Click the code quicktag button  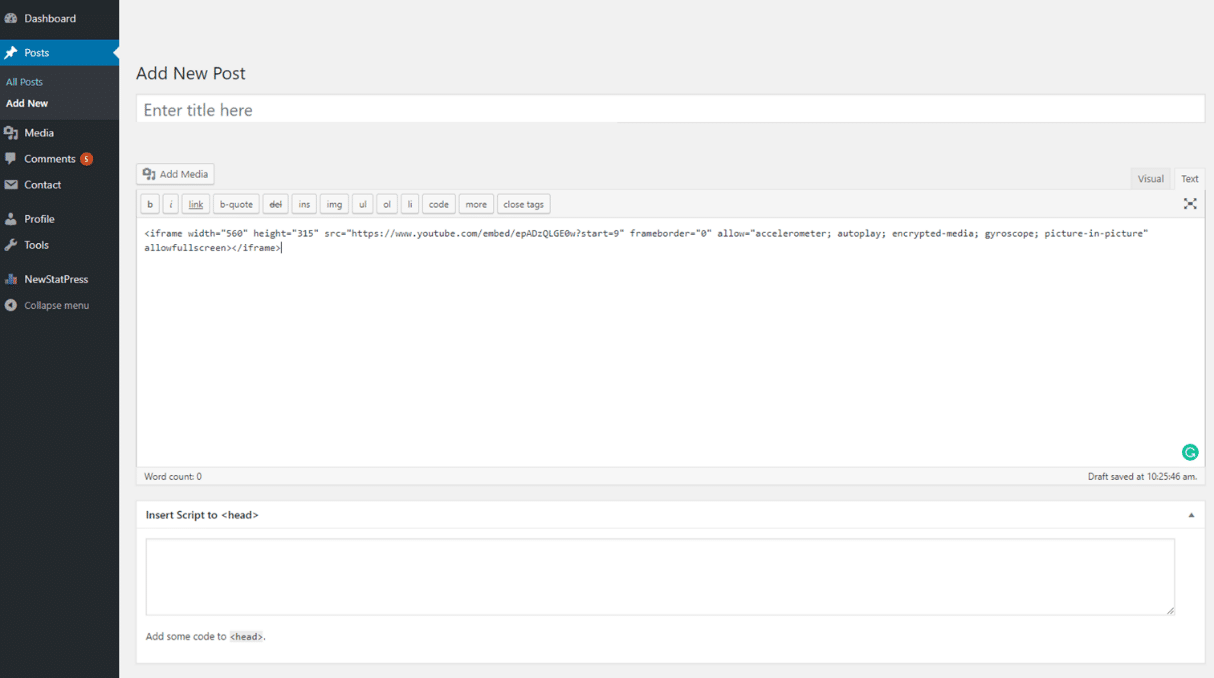(x=439, y=204)
